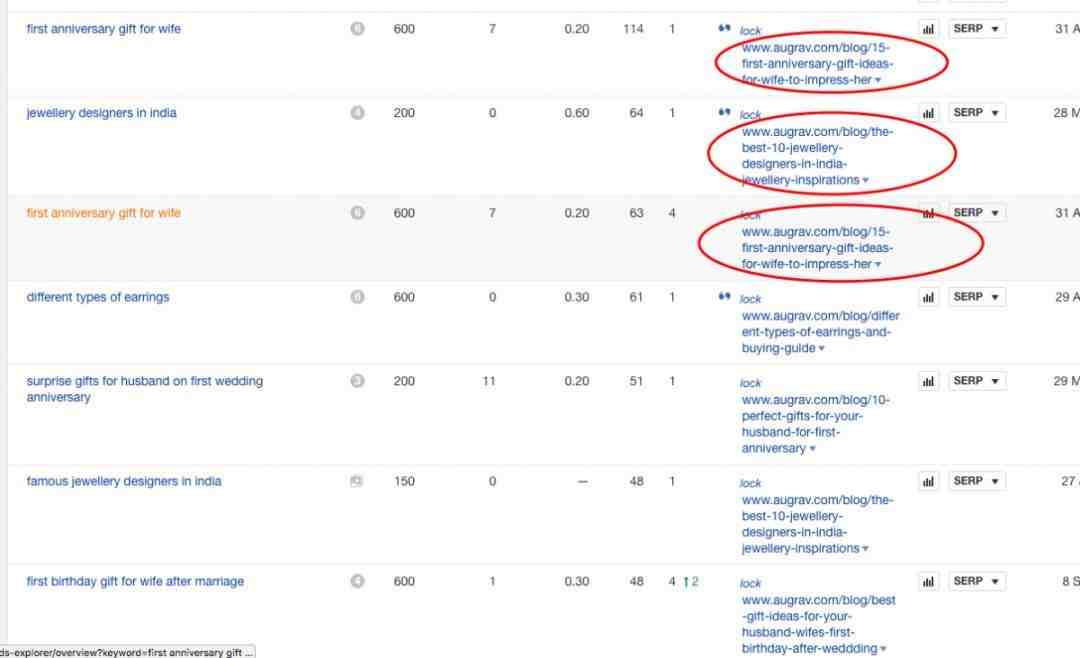Click CPC '0.30' for 'different types of earrings'

pos(577,298)
